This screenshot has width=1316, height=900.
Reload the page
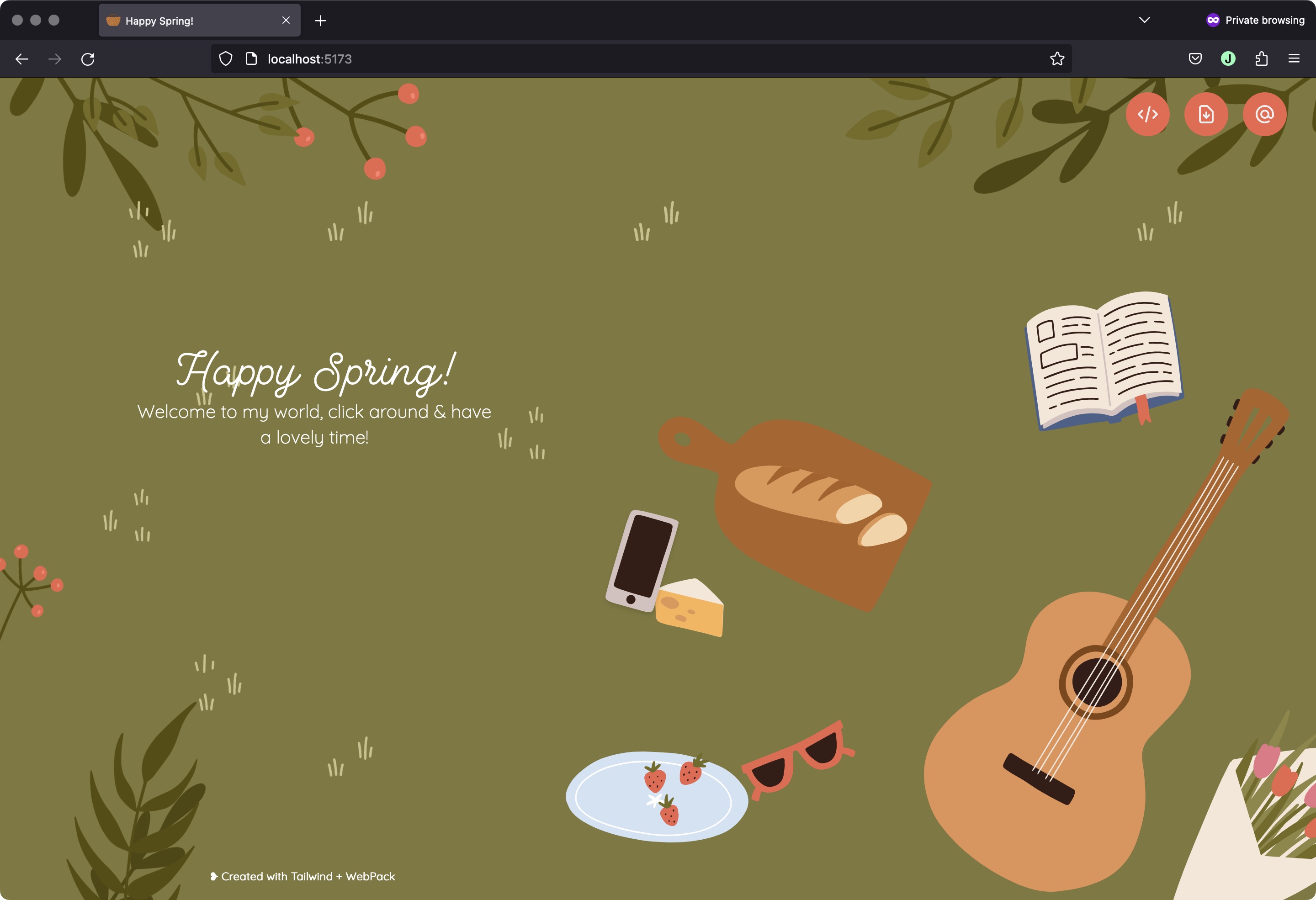(88, 59)
